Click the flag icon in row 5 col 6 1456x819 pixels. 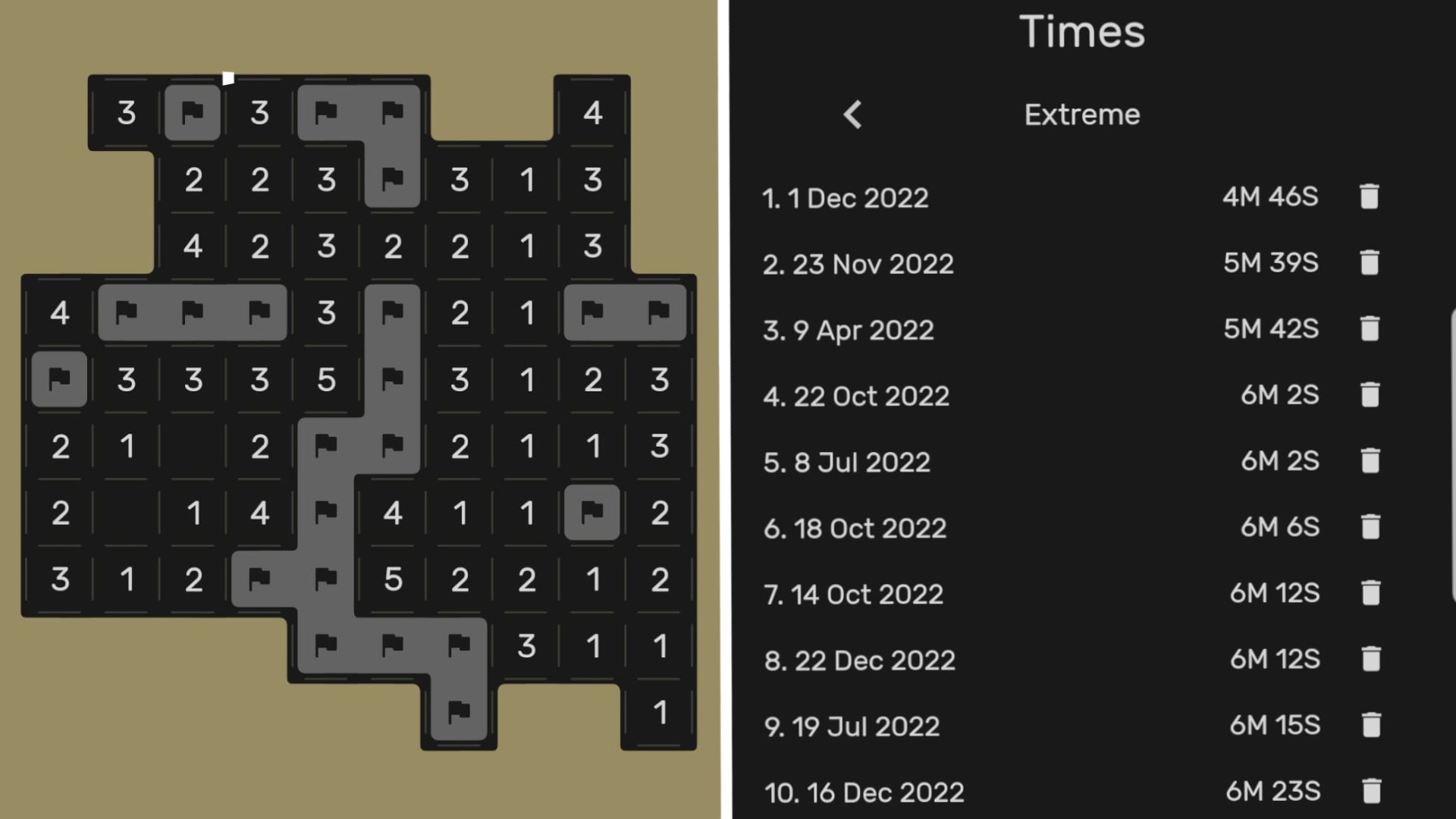392,378
